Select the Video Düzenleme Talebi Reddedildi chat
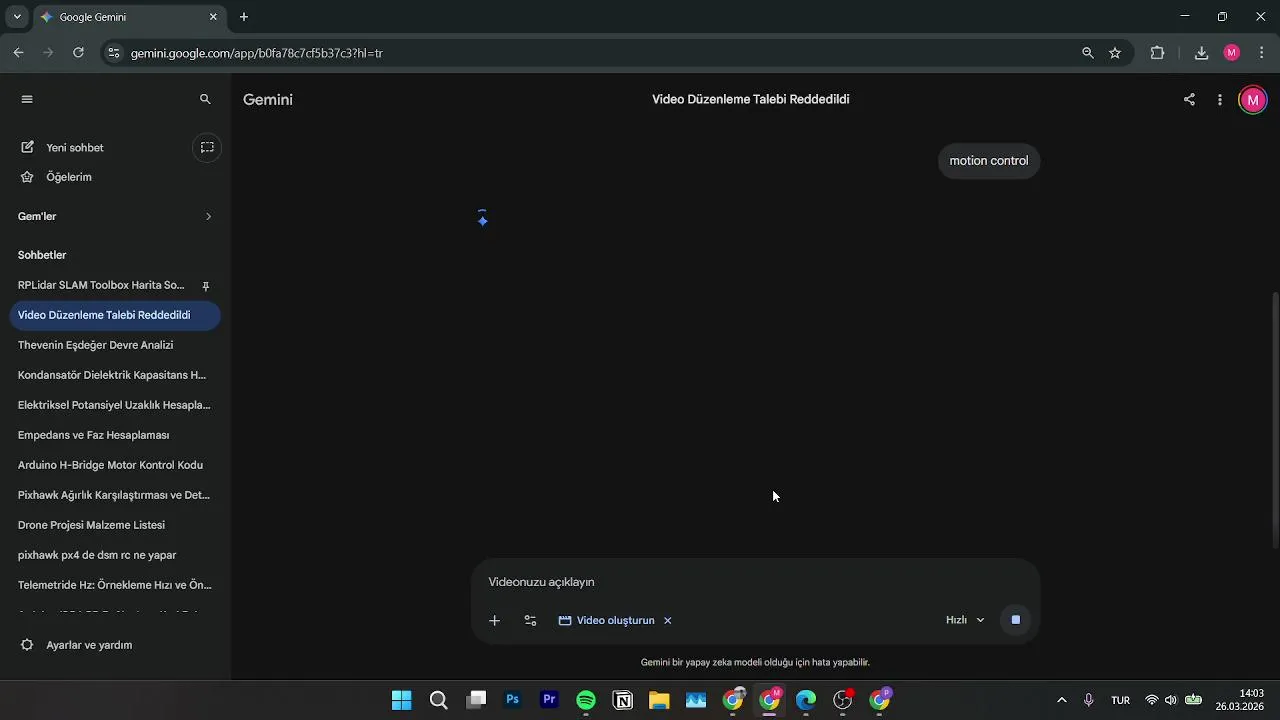The image size is (1280, 720). point(115,315)
